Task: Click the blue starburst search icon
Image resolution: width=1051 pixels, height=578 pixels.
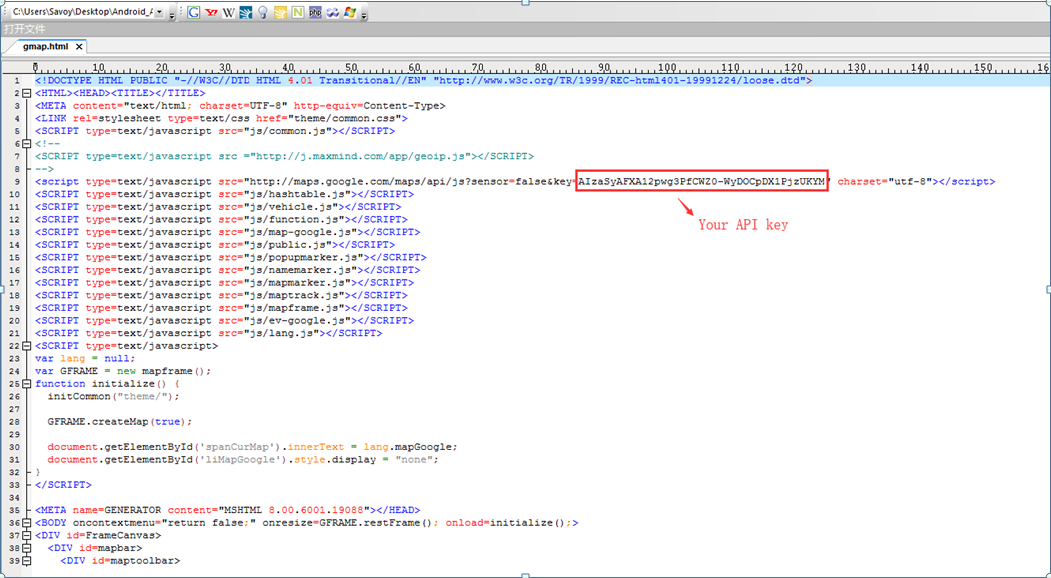Action: tap(246, 12)
